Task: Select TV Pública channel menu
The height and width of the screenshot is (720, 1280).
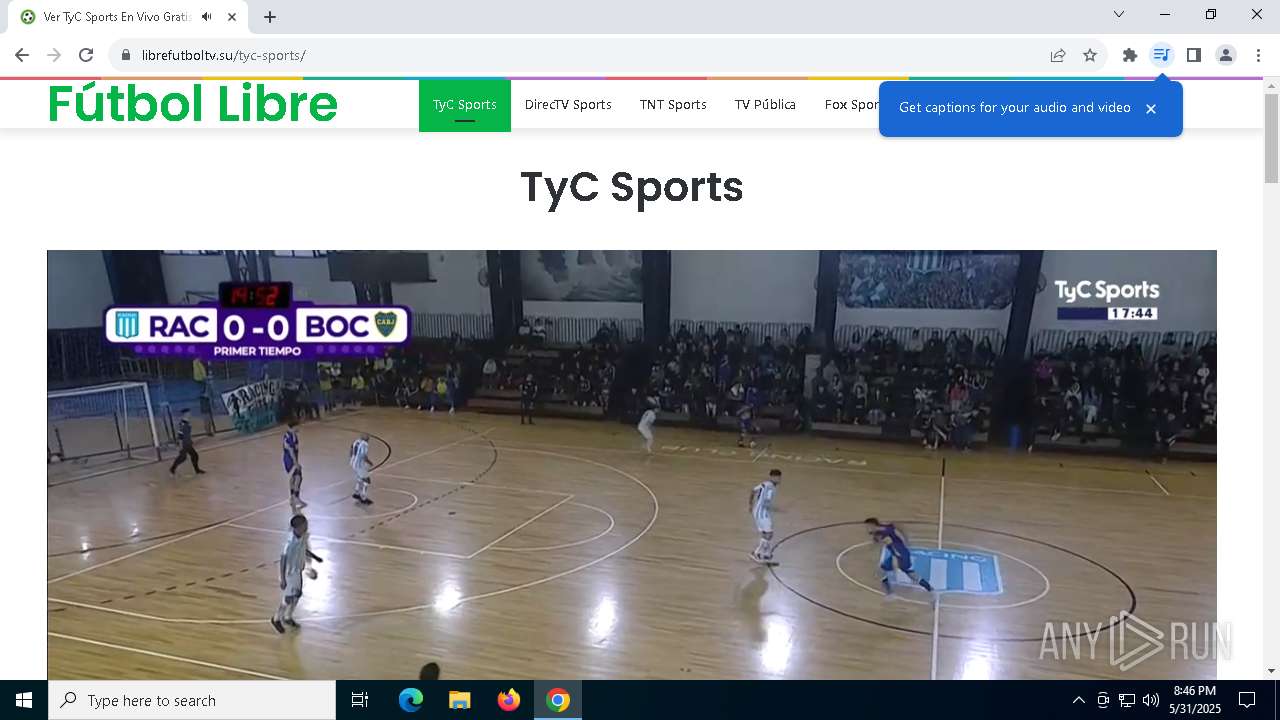Action: (x=765, y=105)
